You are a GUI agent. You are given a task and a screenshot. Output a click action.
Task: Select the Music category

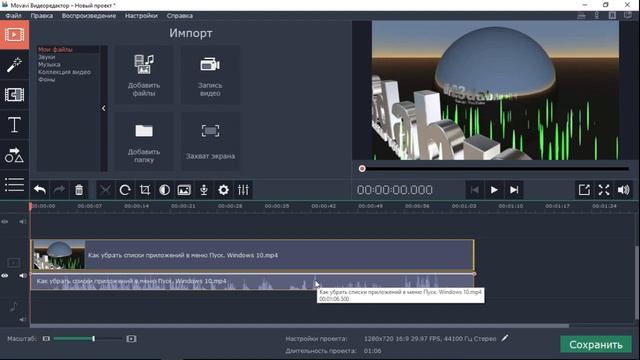click(49, 64)
